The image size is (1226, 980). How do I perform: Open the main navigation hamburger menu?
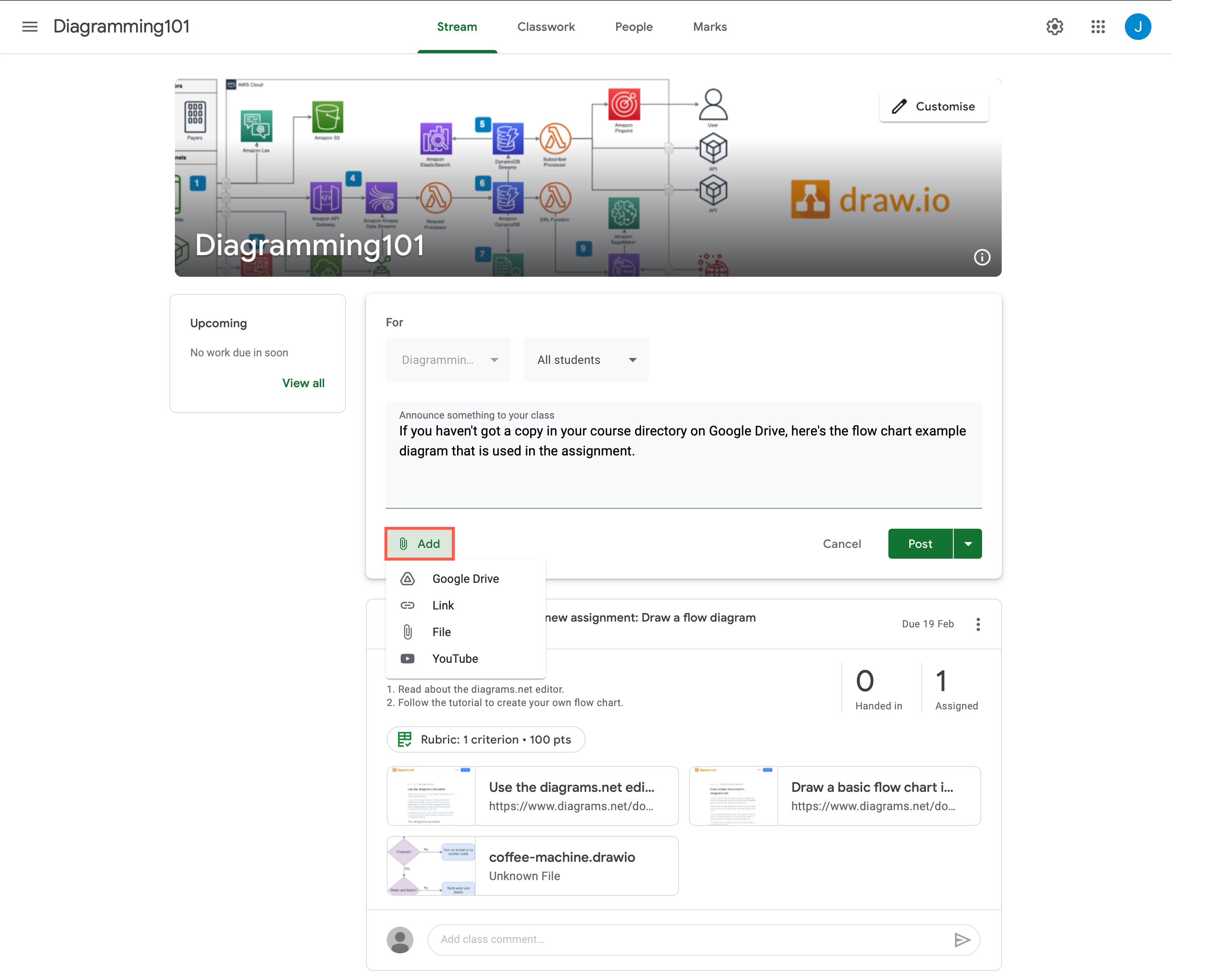click(x=30, y=26)
